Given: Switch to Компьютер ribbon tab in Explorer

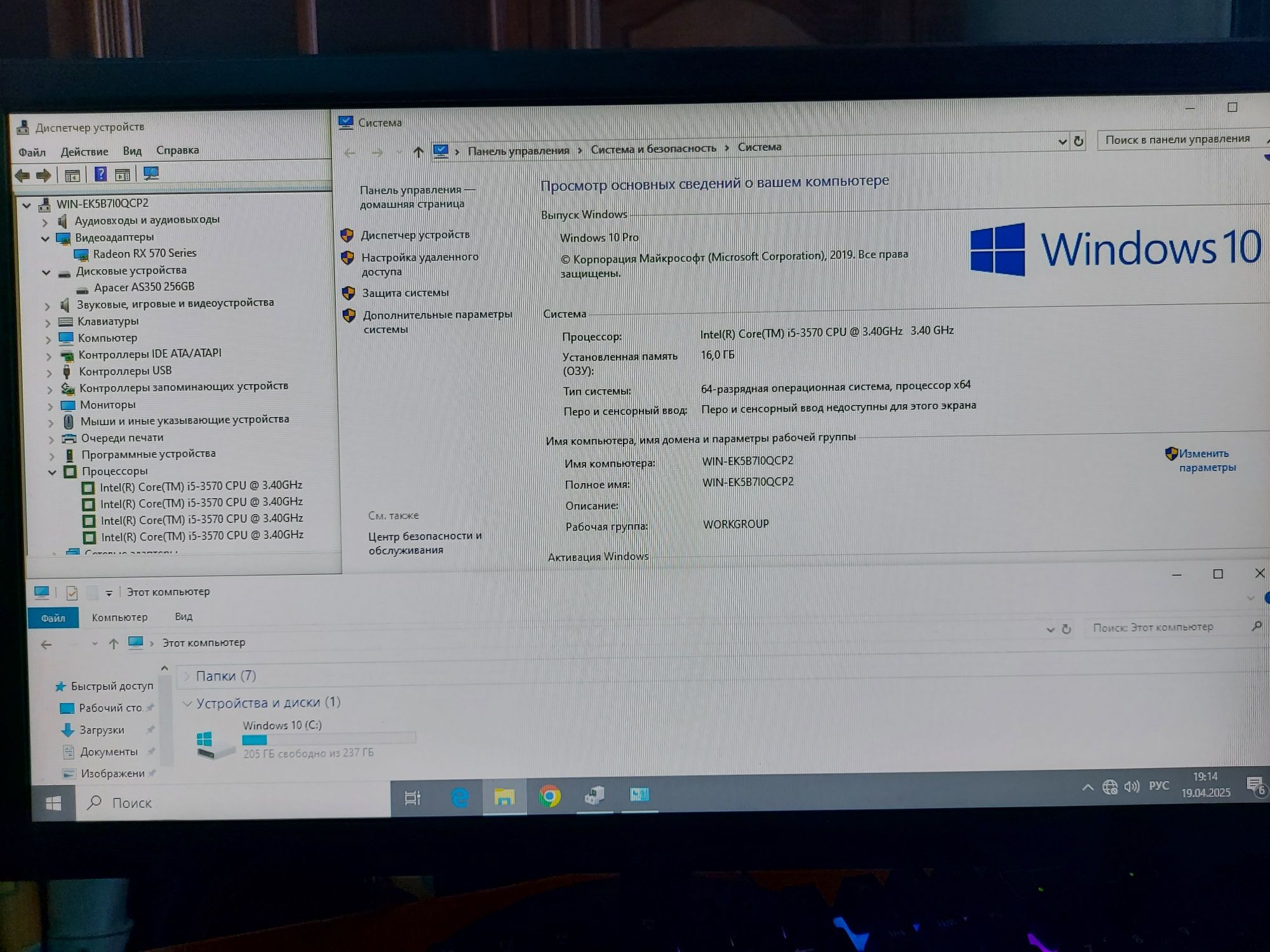Looking at the screenshot, I should [x=119, y=617].
